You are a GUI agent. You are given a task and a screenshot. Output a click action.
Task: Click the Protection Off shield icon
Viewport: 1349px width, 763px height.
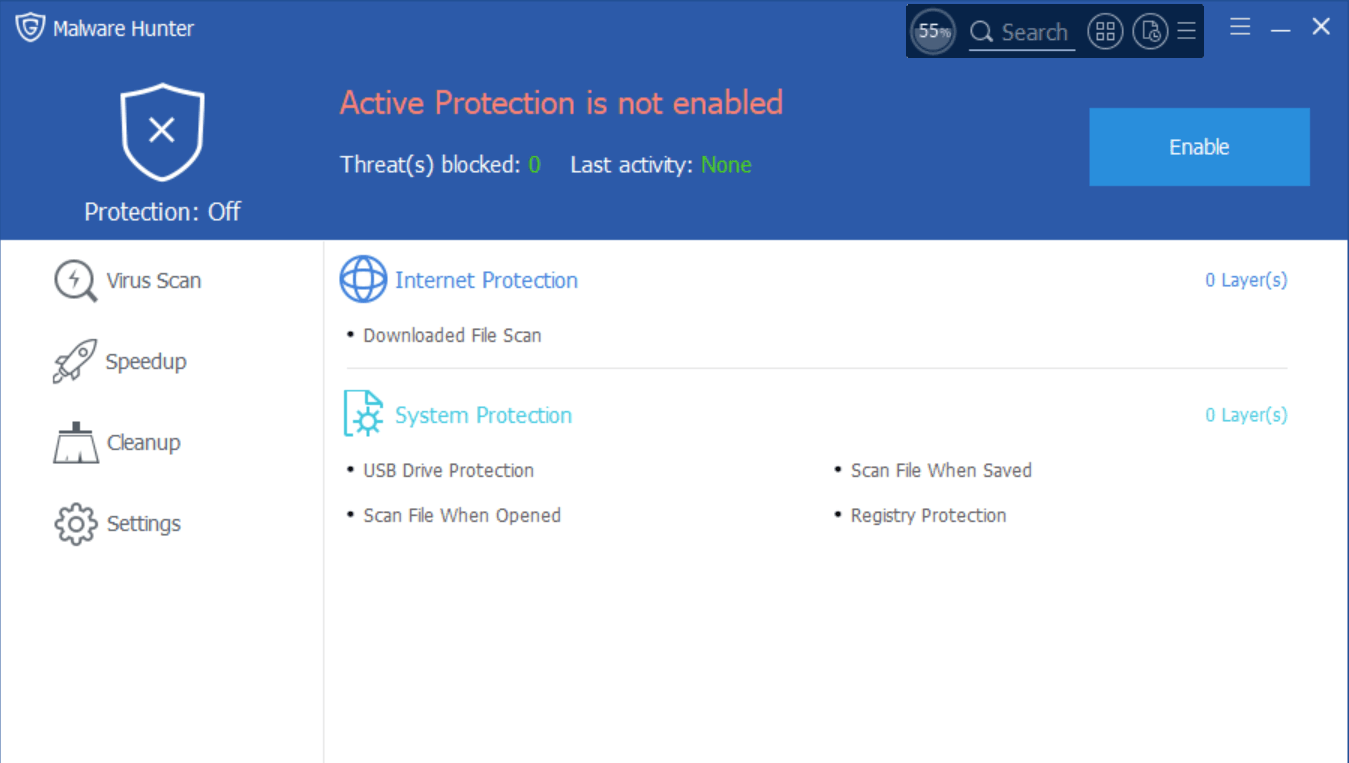(162, 132)
